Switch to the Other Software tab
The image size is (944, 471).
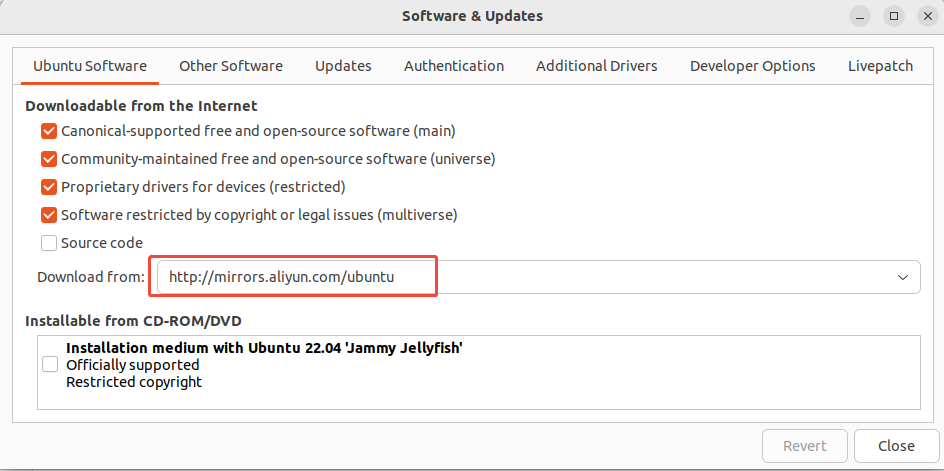click(x=231, y=66)
